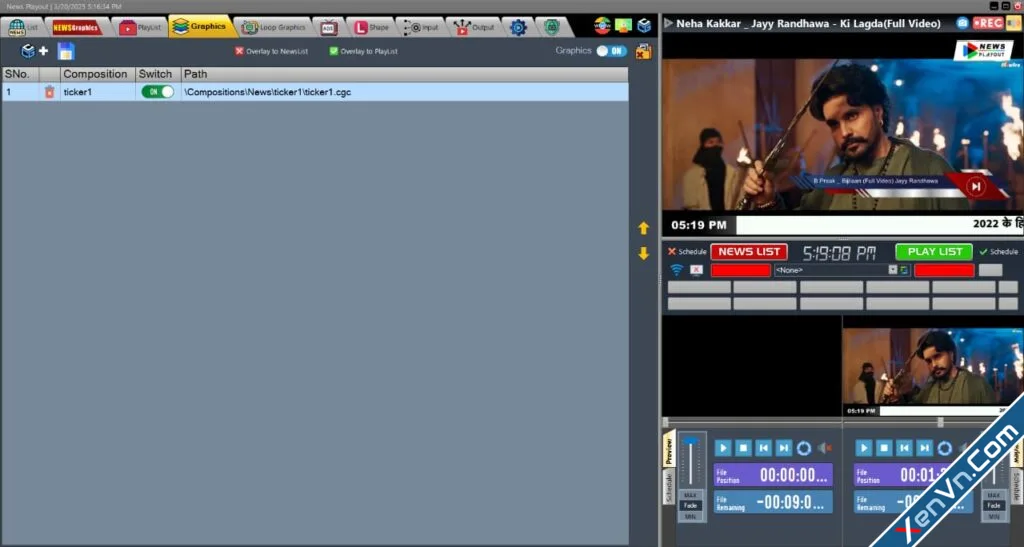This screenshot has width=1024, height=547.
Task: Play in the left preview player
Action: point(723,448)
